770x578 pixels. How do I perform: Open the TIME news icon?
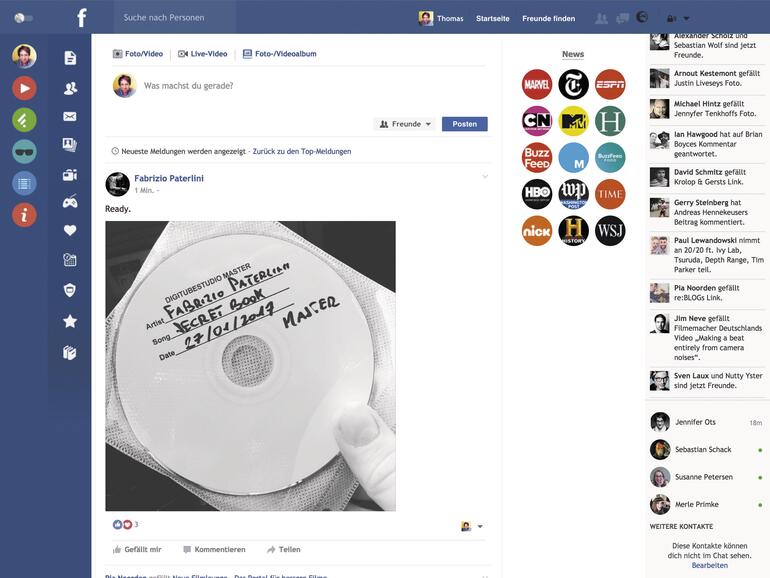click(x=610, y=194)
